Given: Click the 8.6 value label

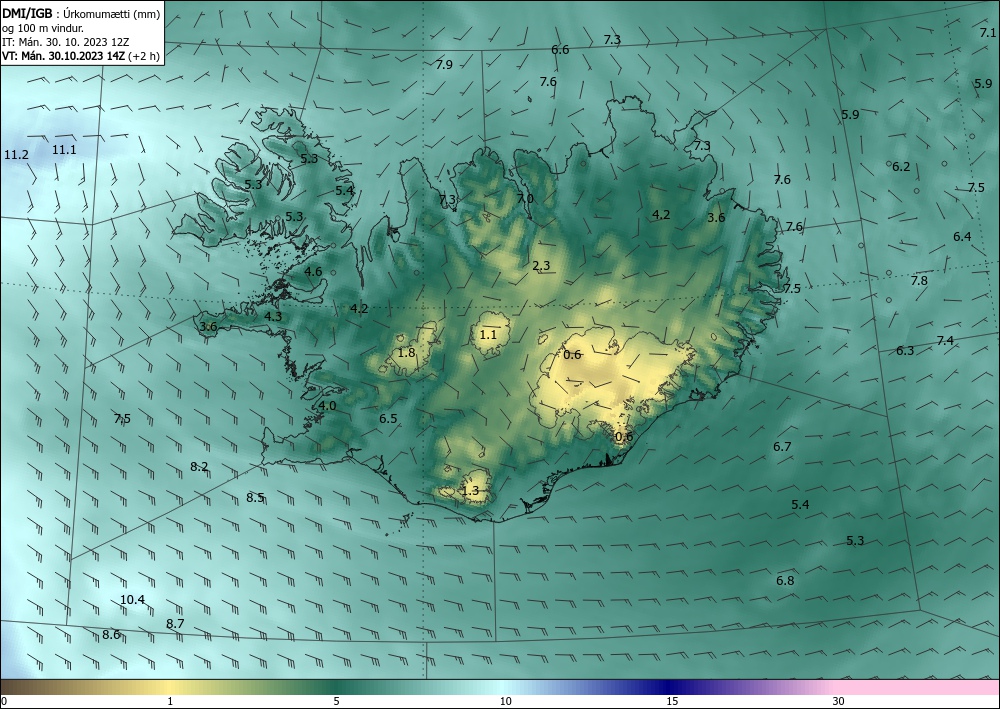Looking at the screenshot, I should click(111, 634).
